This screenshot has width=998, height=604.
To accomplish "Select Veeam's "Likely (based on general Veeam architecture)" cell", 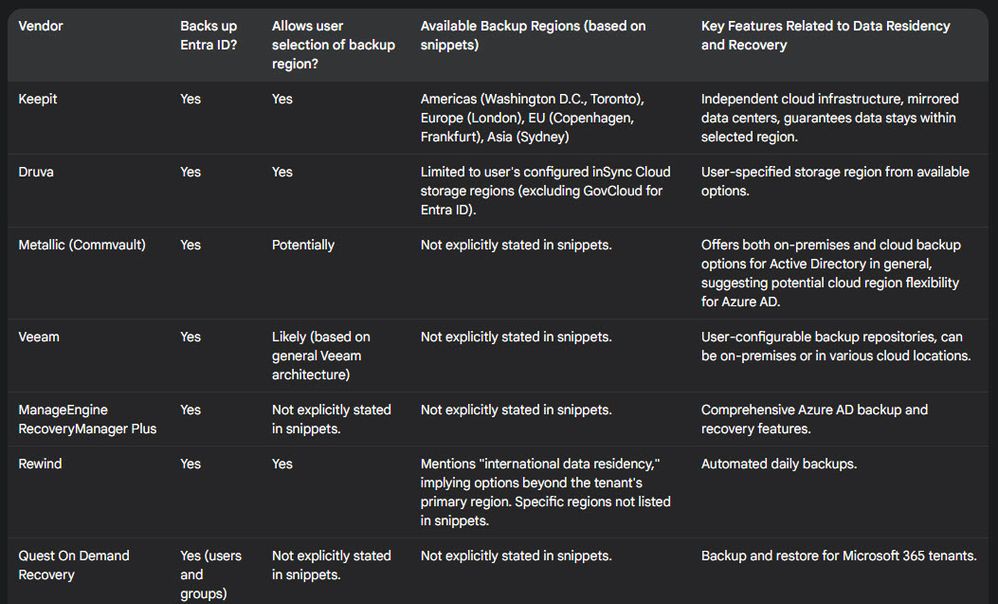I will click(321, 355).
